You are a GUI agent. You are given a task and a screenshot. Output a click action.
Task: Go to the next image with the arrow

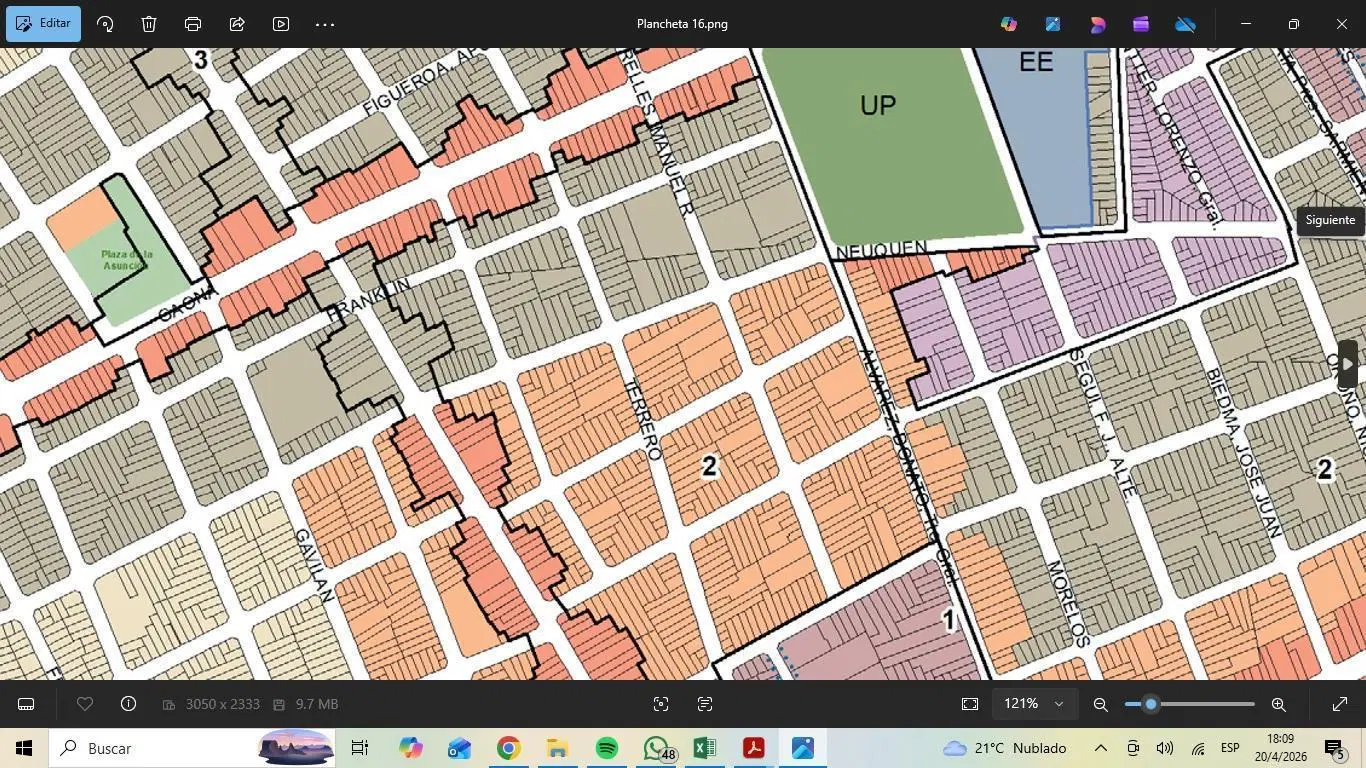click(1347, 364)
